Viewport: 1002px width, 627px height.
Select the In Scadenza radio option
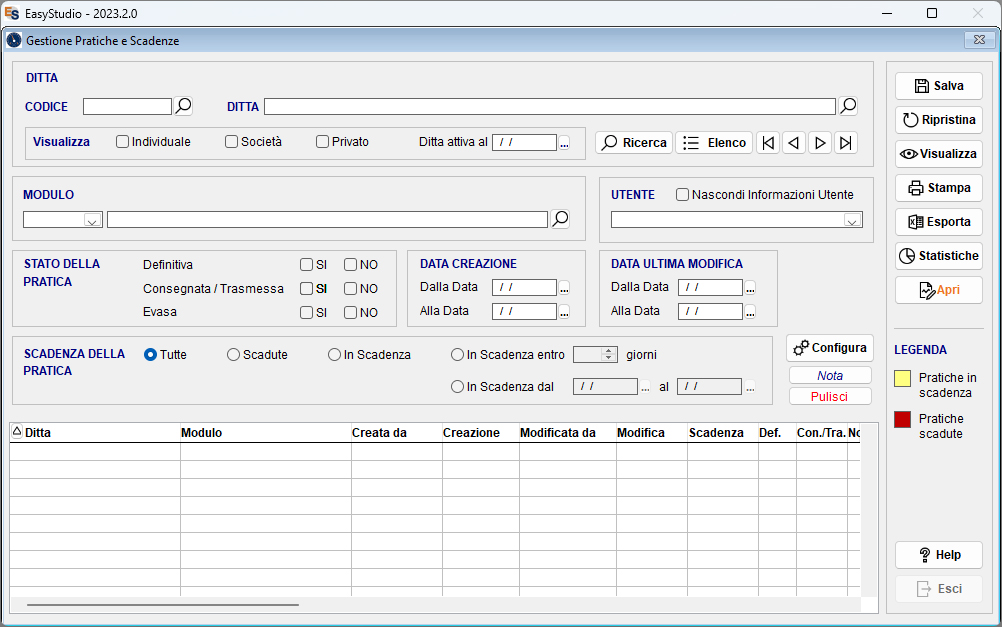point(334,355)
